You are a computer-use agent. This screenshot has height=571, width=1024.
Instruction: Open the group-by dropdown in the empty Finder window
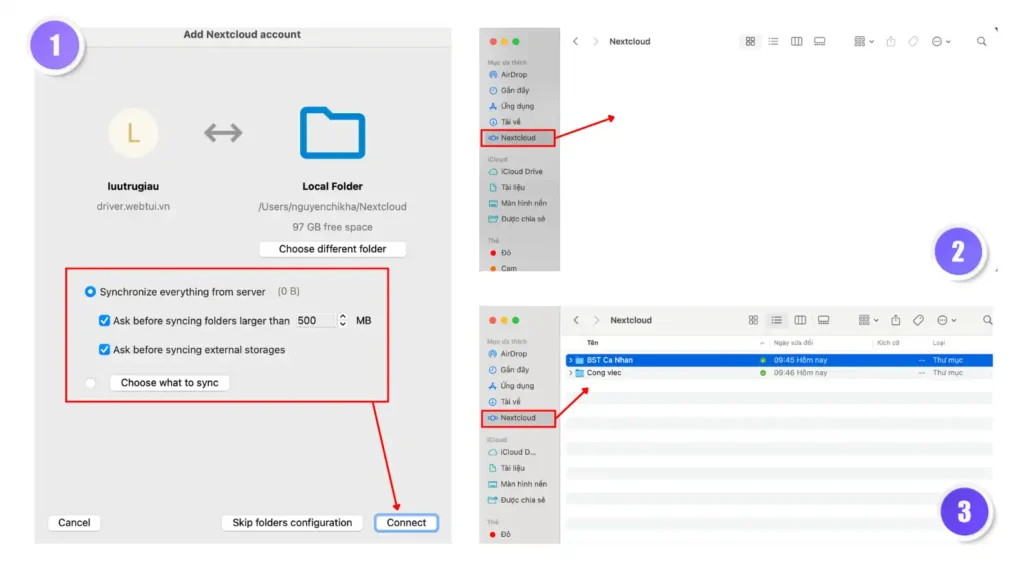click(x=864, y=41)
